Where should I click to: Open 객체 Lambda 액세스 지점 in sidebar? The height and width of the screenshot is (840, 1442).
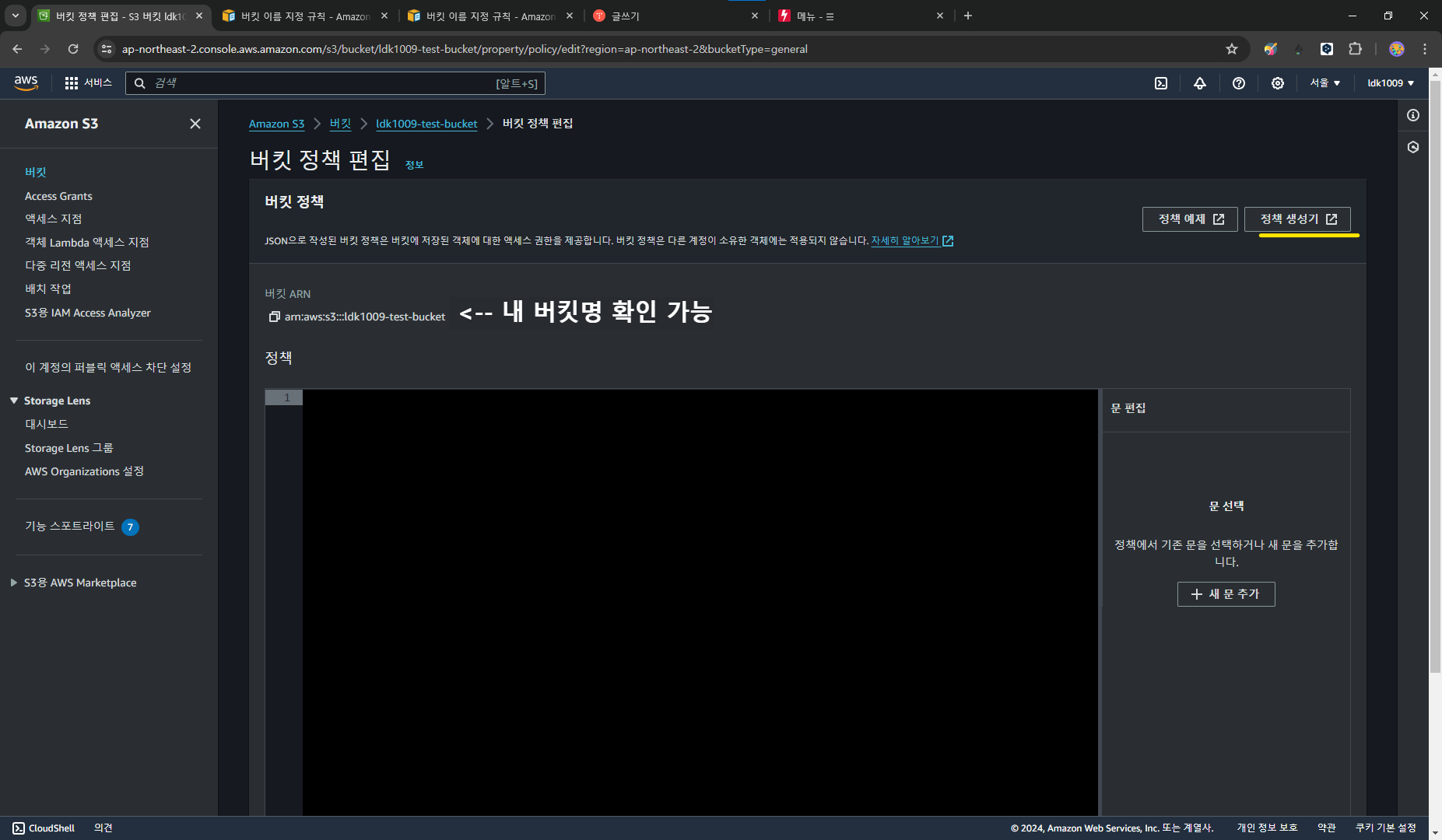(87, 243)
